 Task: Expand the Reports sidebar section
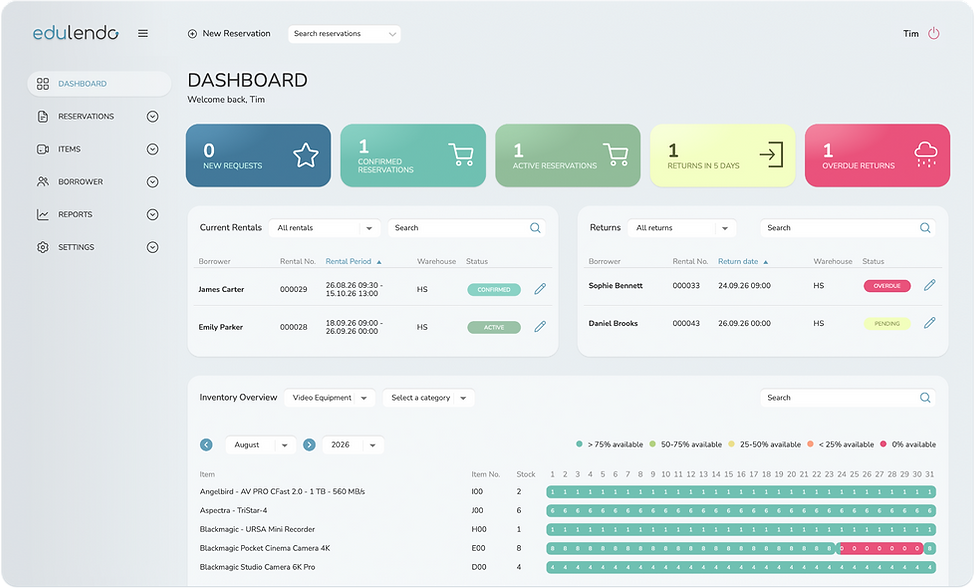click(x=152, y=214)
